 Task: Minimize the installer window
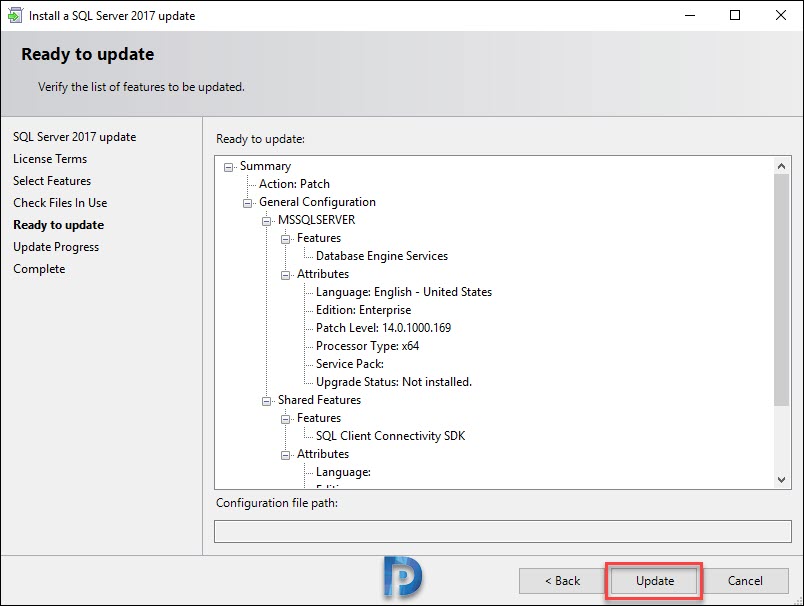[690, 15]
